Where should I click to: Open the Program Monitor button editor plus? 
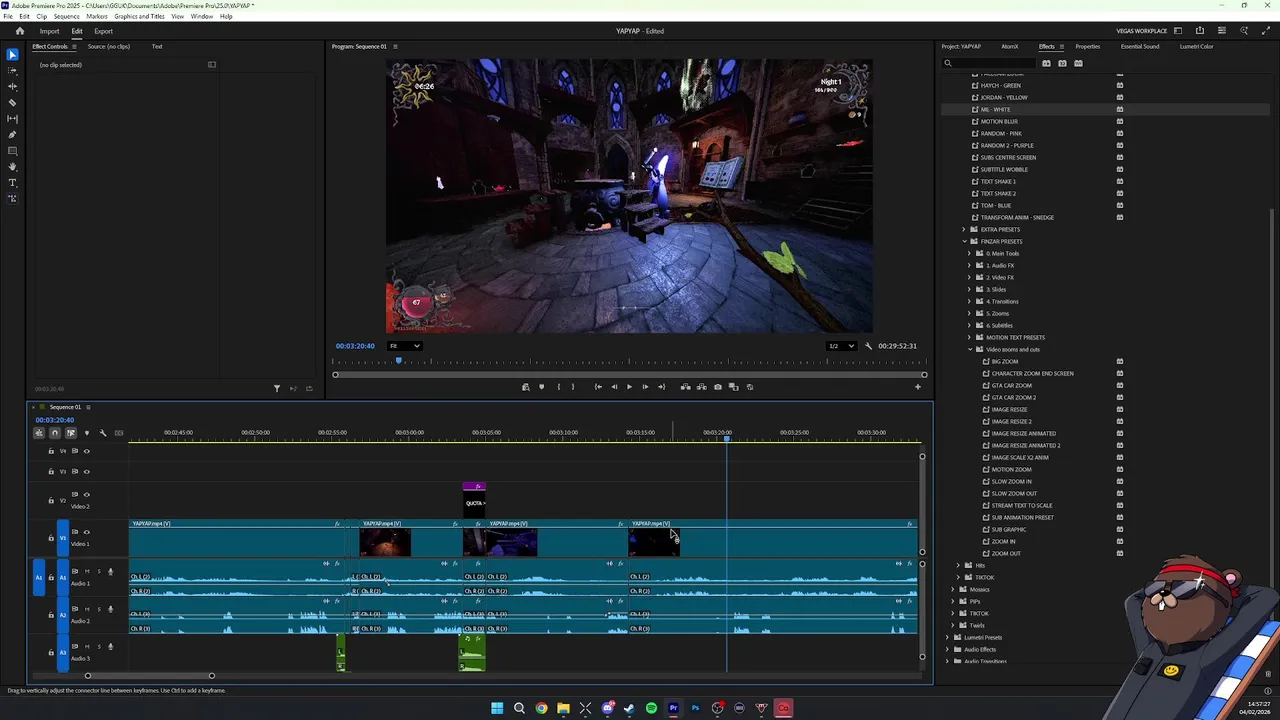point(918,387)
